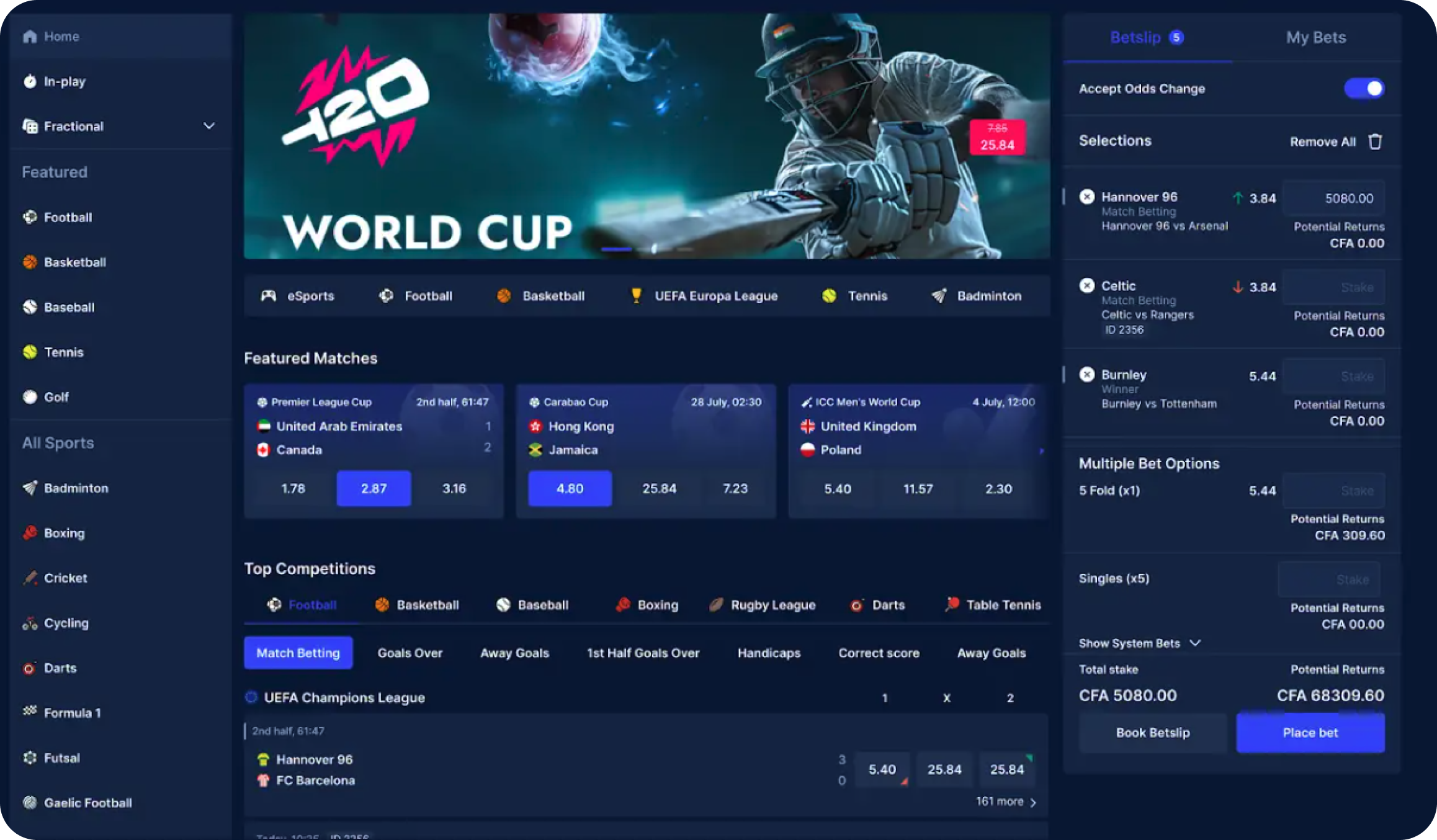1437x840 pixels.
Task: Click the Book Betslip button
Action: 1153,733
